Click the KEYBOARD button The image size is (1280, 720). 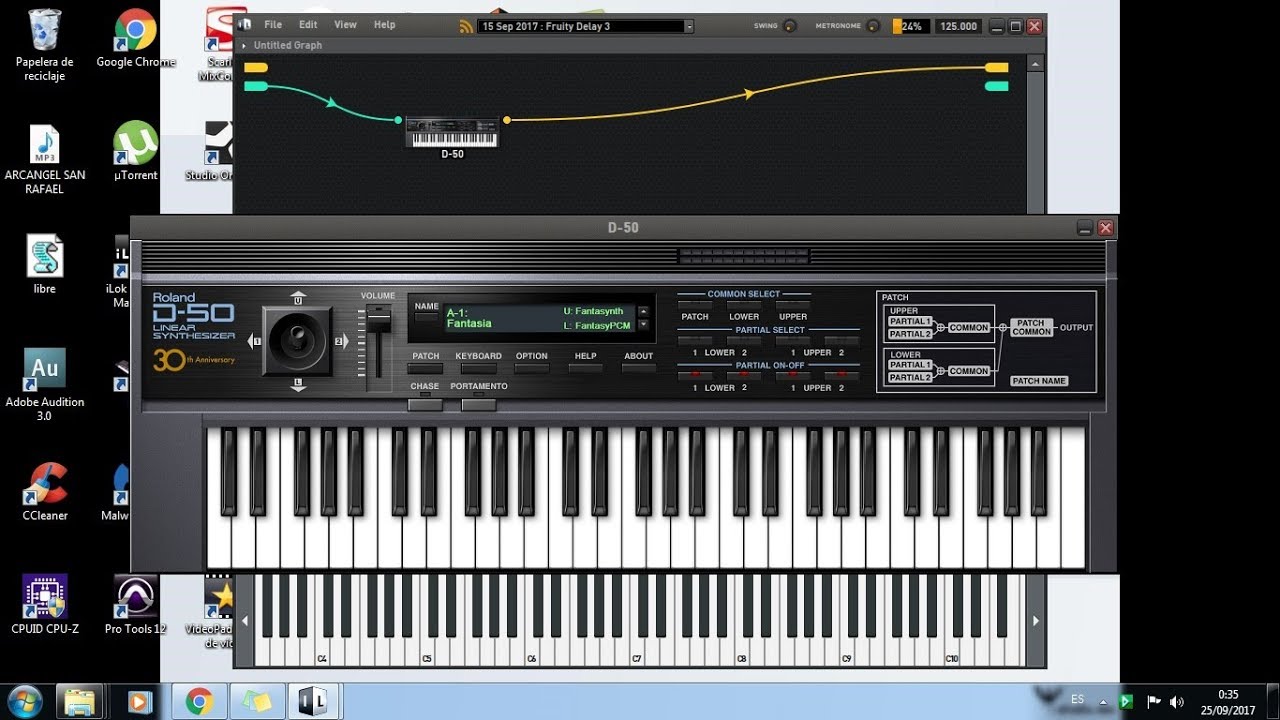pos(478,368)
